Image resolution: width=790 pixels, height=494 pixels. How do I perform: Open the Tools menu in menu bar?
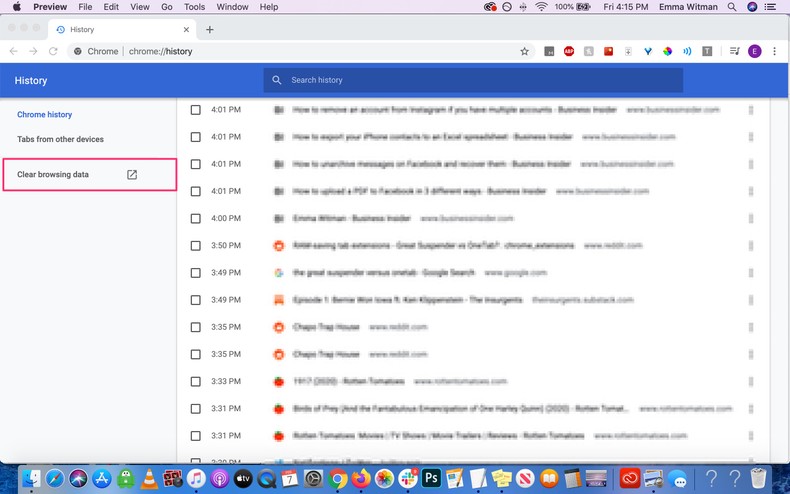195,7
